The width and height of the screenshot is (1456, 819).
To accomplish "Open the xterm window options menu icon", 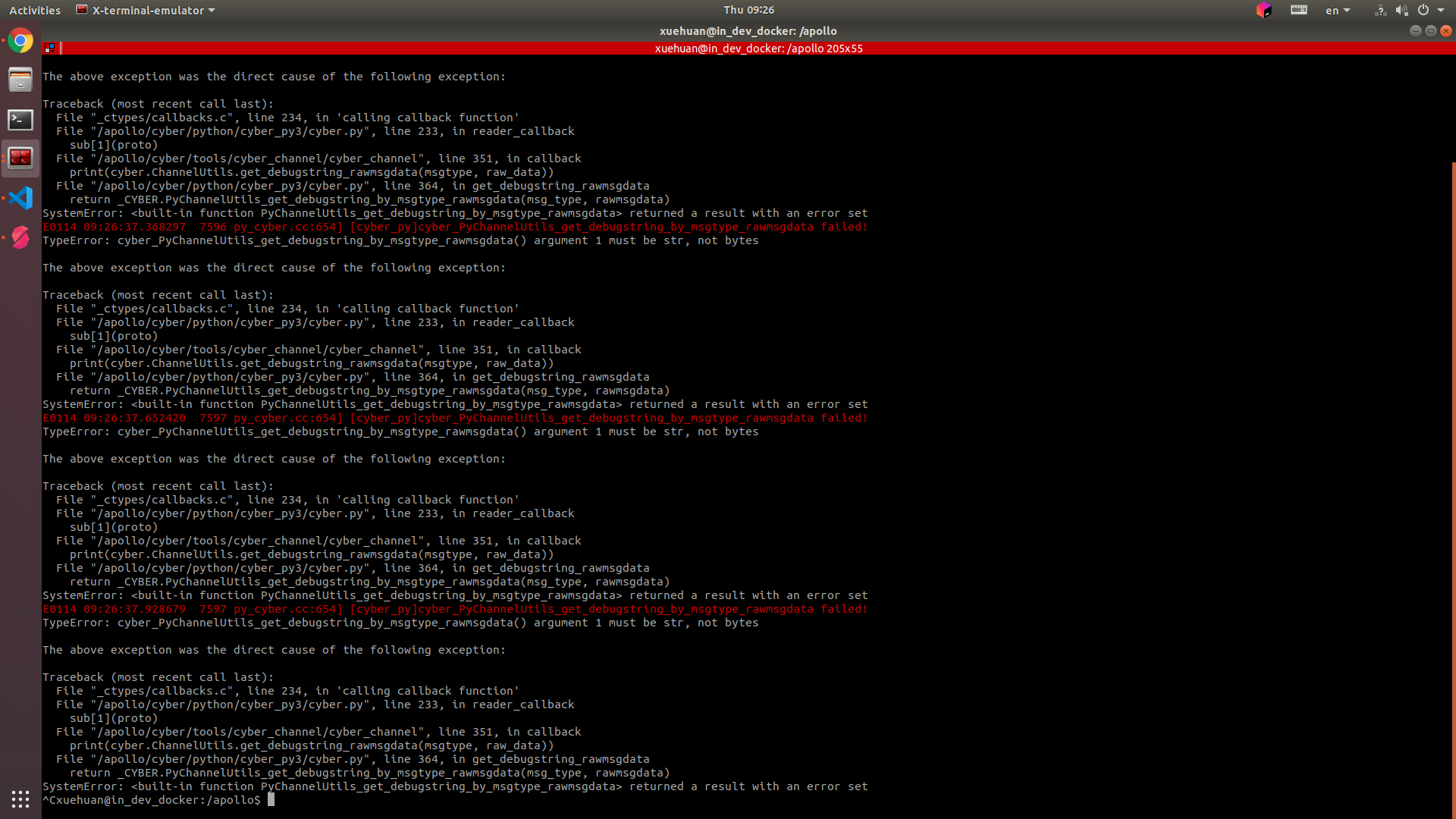I will pyautogui.click(x=48, y=48).
